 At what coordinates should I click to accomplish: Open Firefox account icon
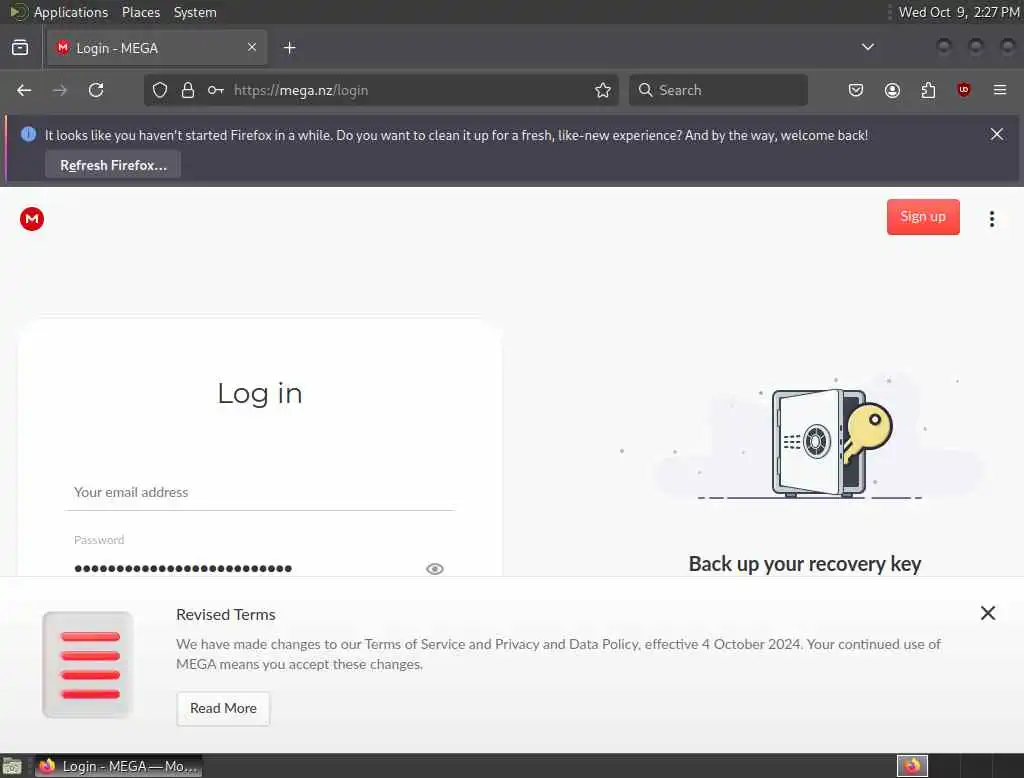coord(892,90)
